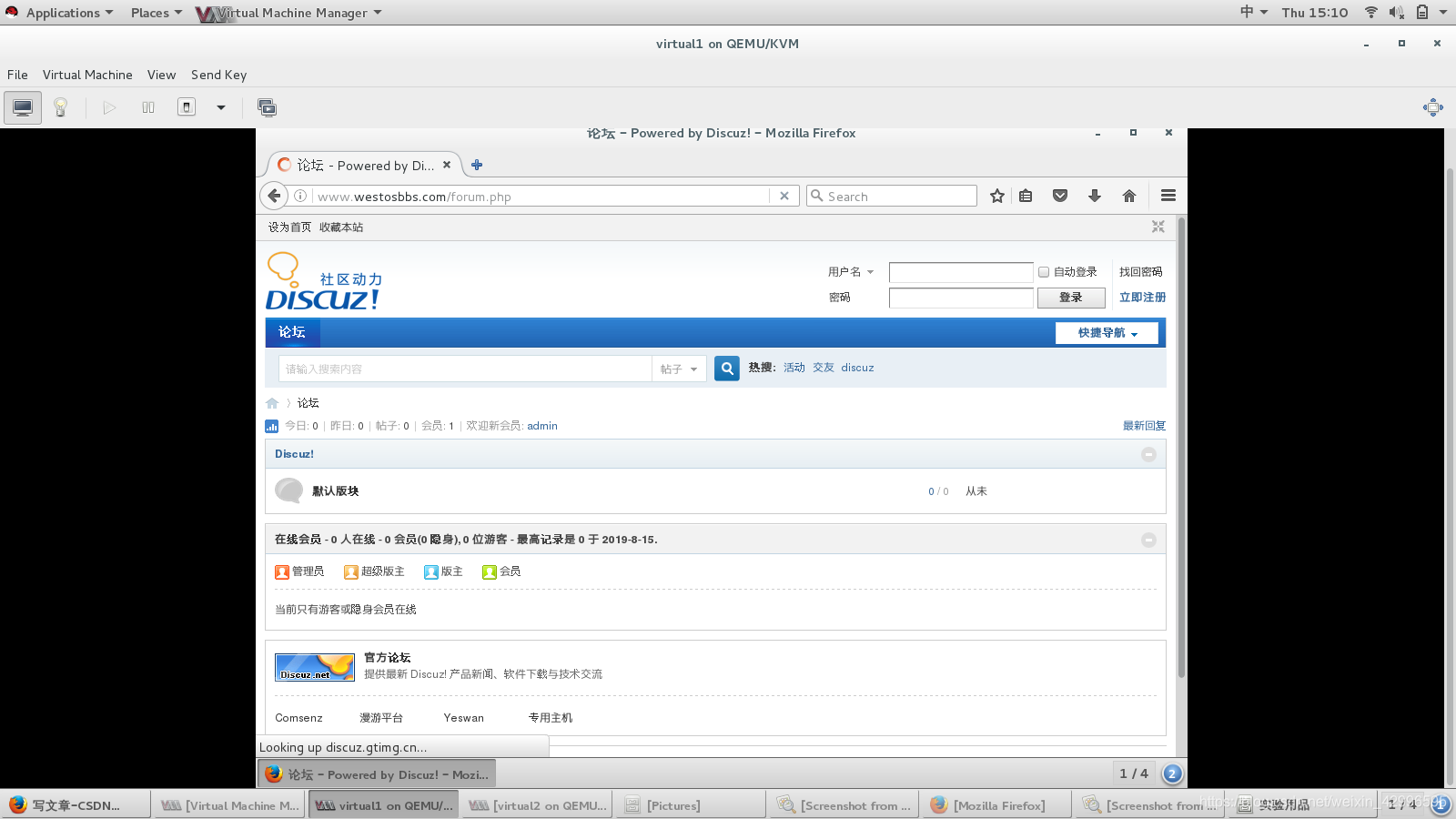Click the Firefox Search box
1456x819 pixels.
(892, 196)
